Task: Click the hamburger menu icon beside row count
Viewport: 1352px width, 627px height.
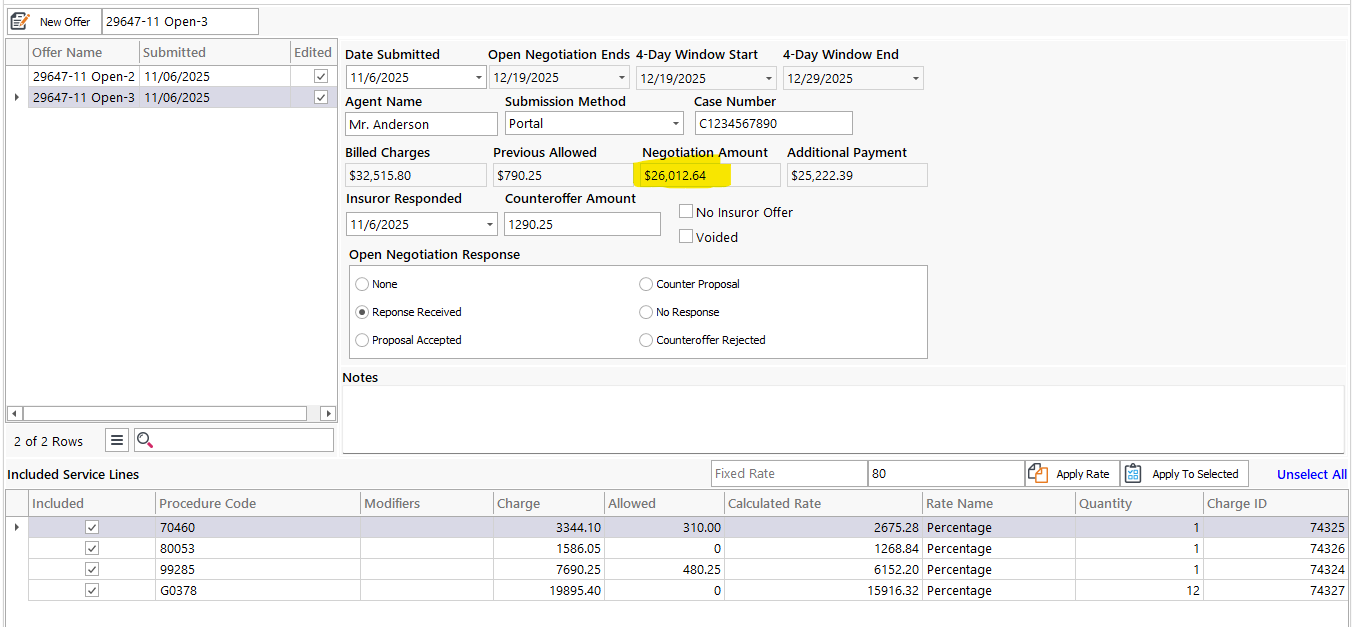Action: tap(117, 440)
